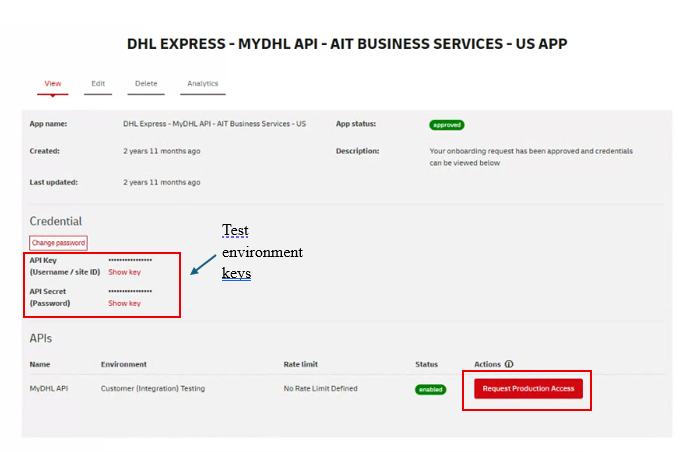Image resolution: width=684 pixels, height=452 pixels.
Task: Click the green enabled status badge
Action: point(430,389)
